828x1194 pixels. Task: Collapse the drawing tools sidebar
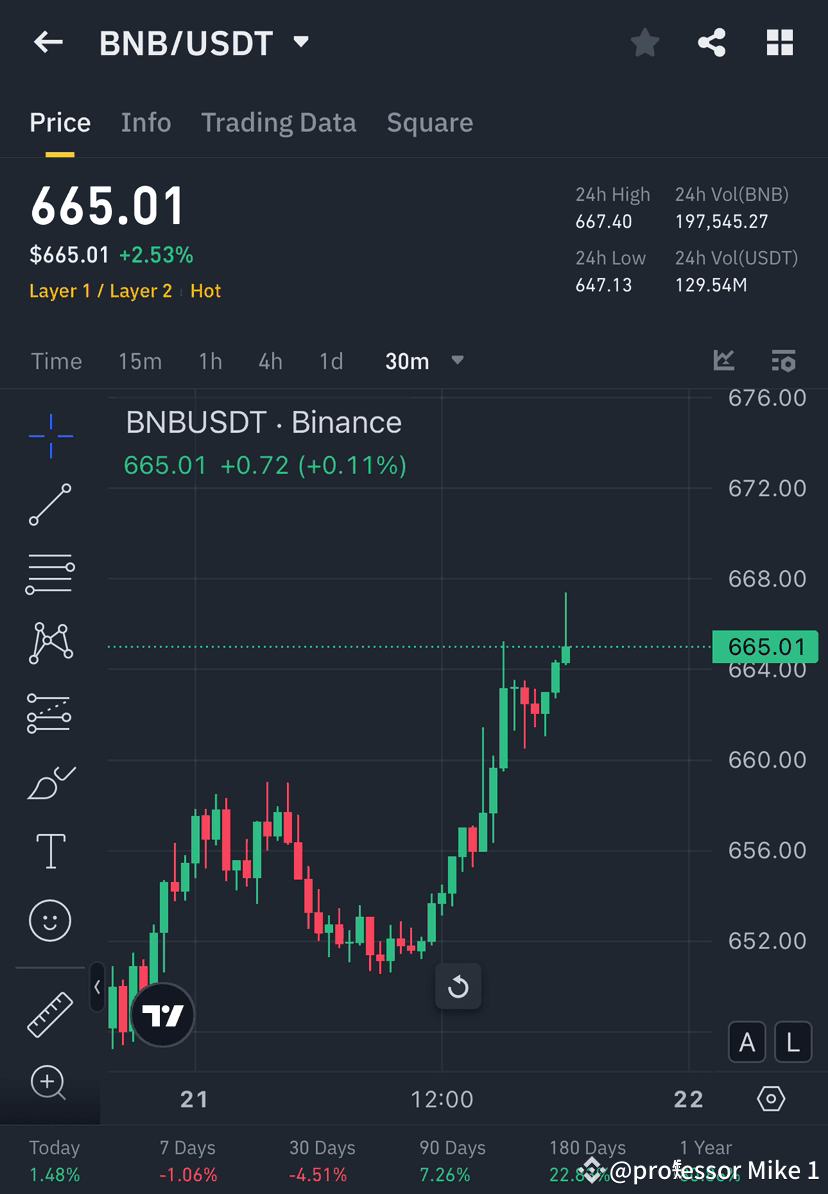pyautogui.click(x=96, y=987)
